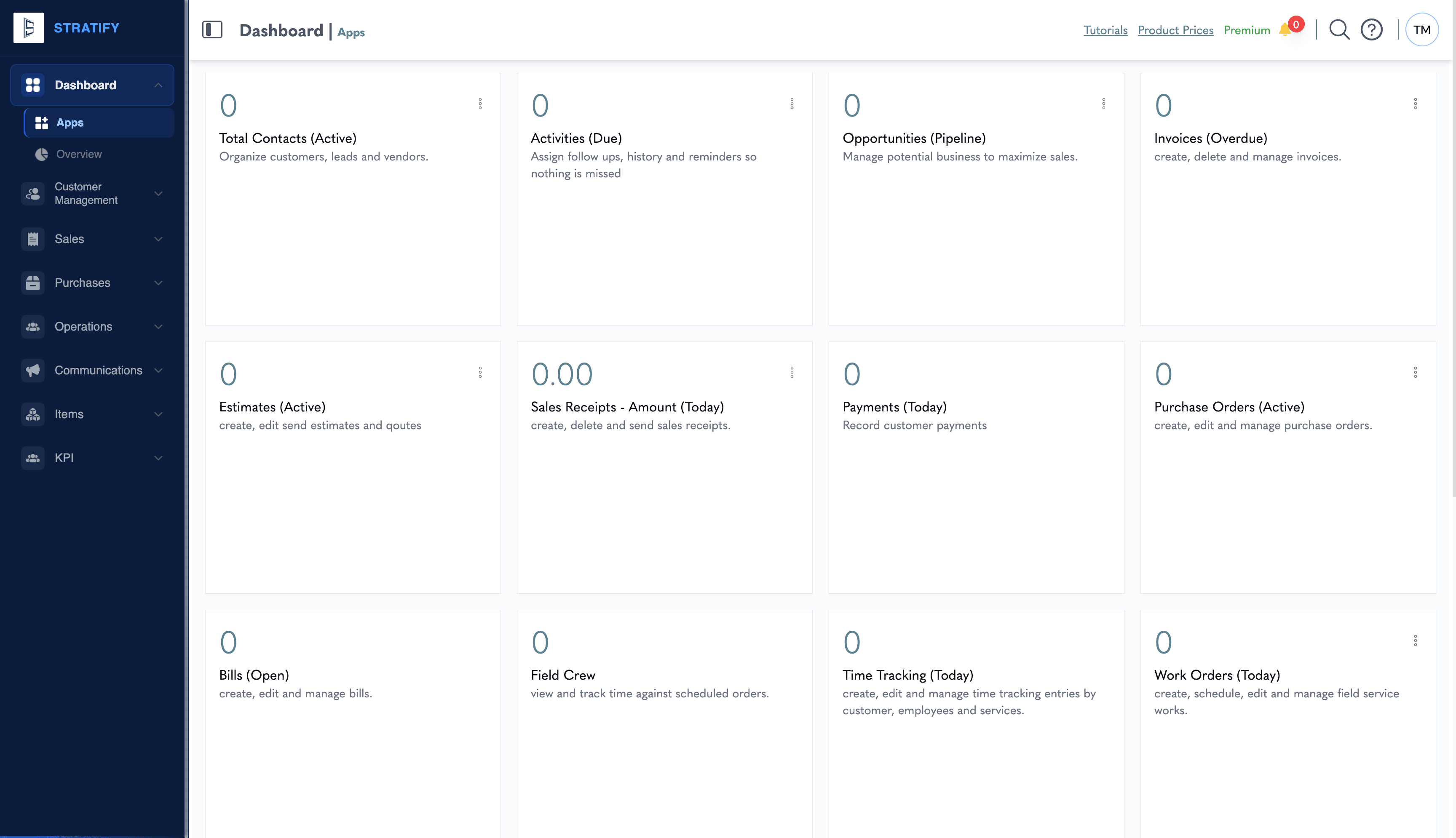Open Purchases via its briefcase icon
The height and width of the screenshot is (838, 1456).
click(33, 283)
